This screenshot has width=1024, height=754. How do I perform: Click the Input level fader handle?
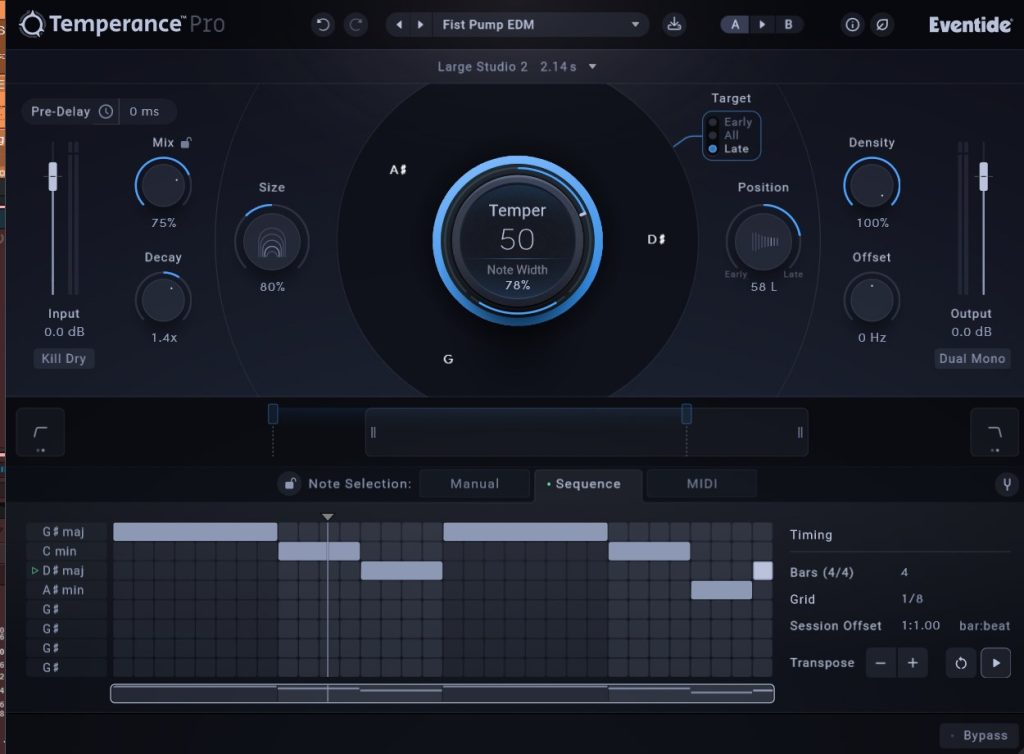[53, 177]
